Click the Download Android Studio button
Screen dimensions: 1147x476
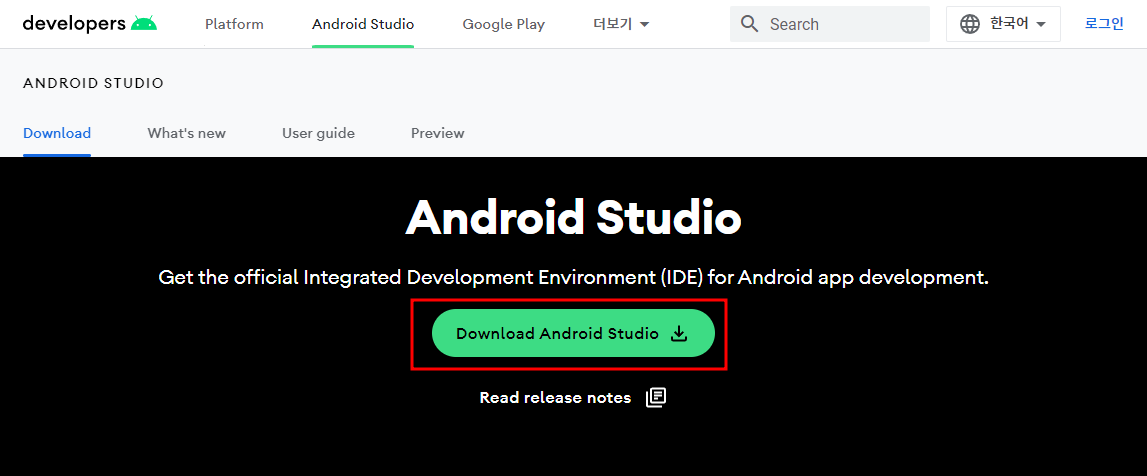click(x=573, y=333)
